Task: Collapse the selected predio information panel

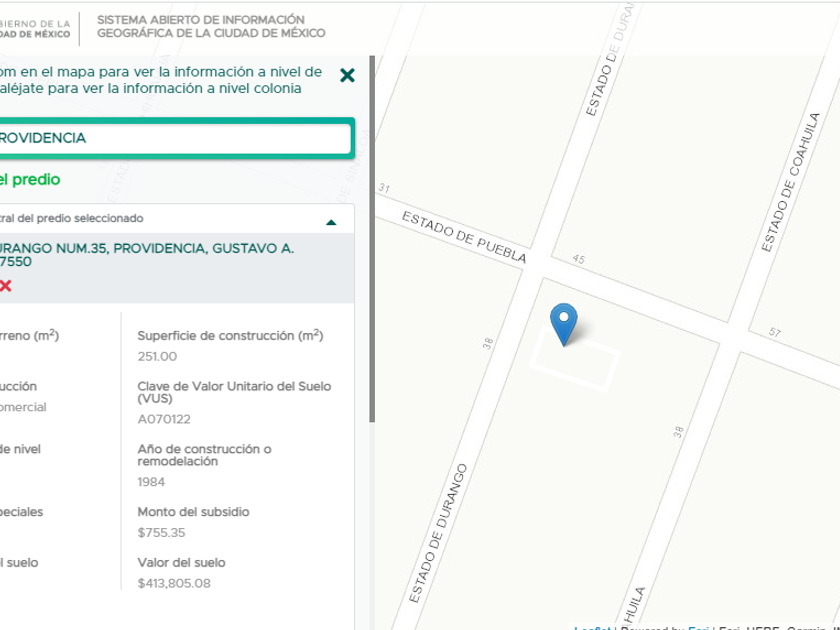Action: [x=331, y=222]
